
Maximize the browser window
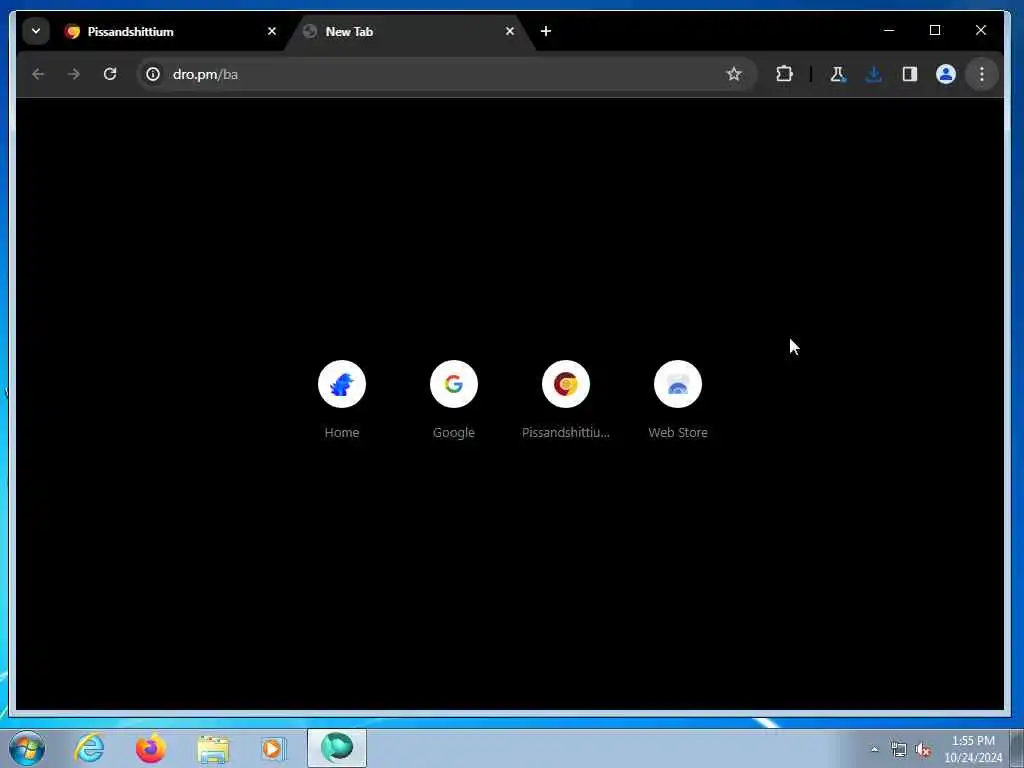[935, 31]
